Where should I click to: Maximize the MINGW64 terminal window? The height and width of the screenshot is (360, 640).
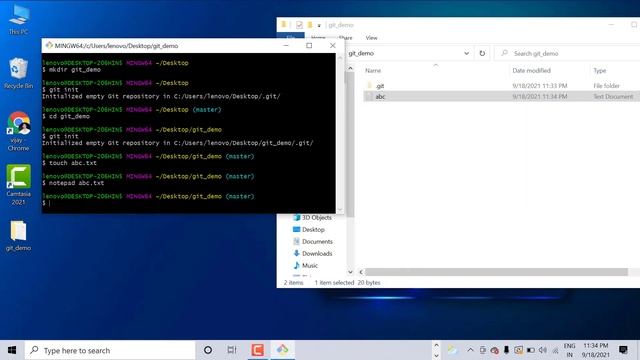pyautogui.click(x=309, y=45)
